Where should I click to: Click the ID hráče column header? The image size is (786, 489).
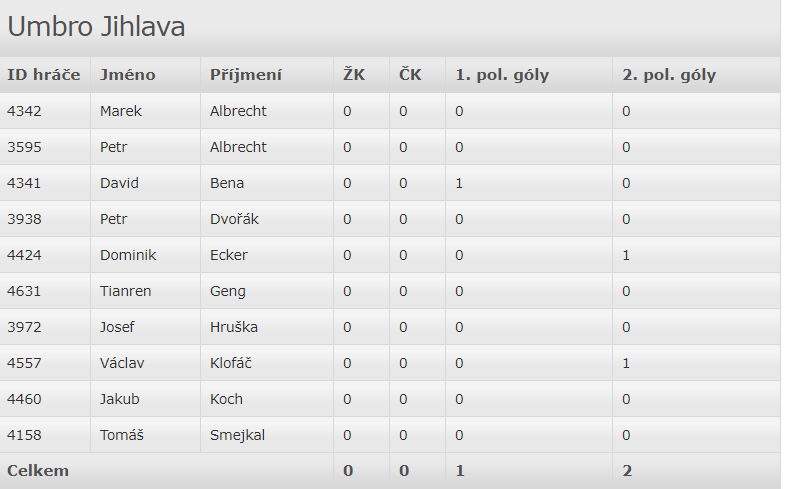click(43, 75)
